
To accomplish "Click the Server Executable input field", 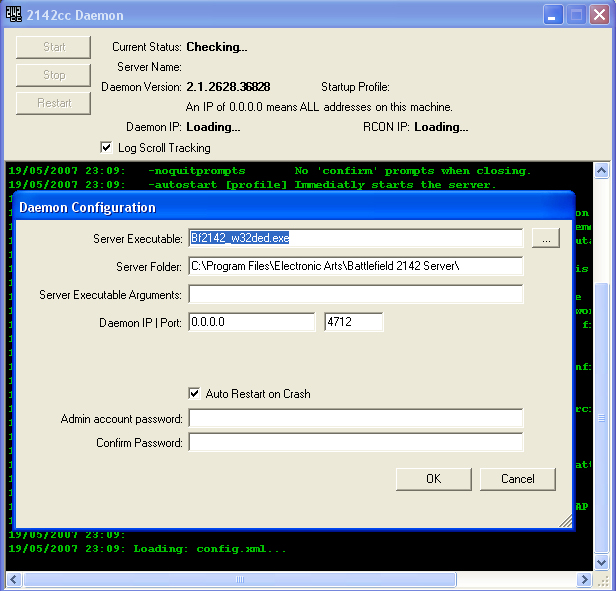I will [x=356, y=238].
